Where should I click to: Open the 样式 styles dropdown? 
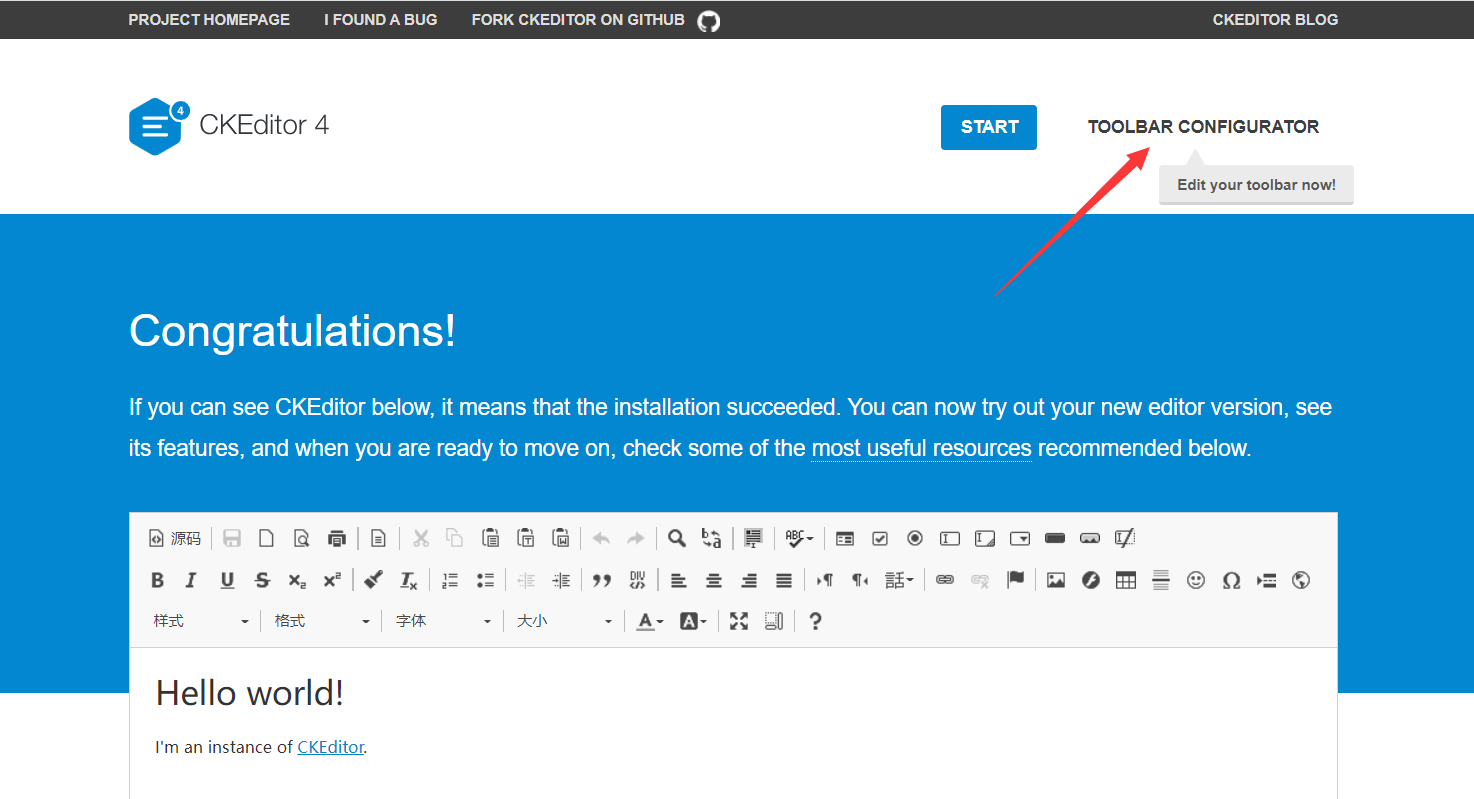(x=200, y=621)
